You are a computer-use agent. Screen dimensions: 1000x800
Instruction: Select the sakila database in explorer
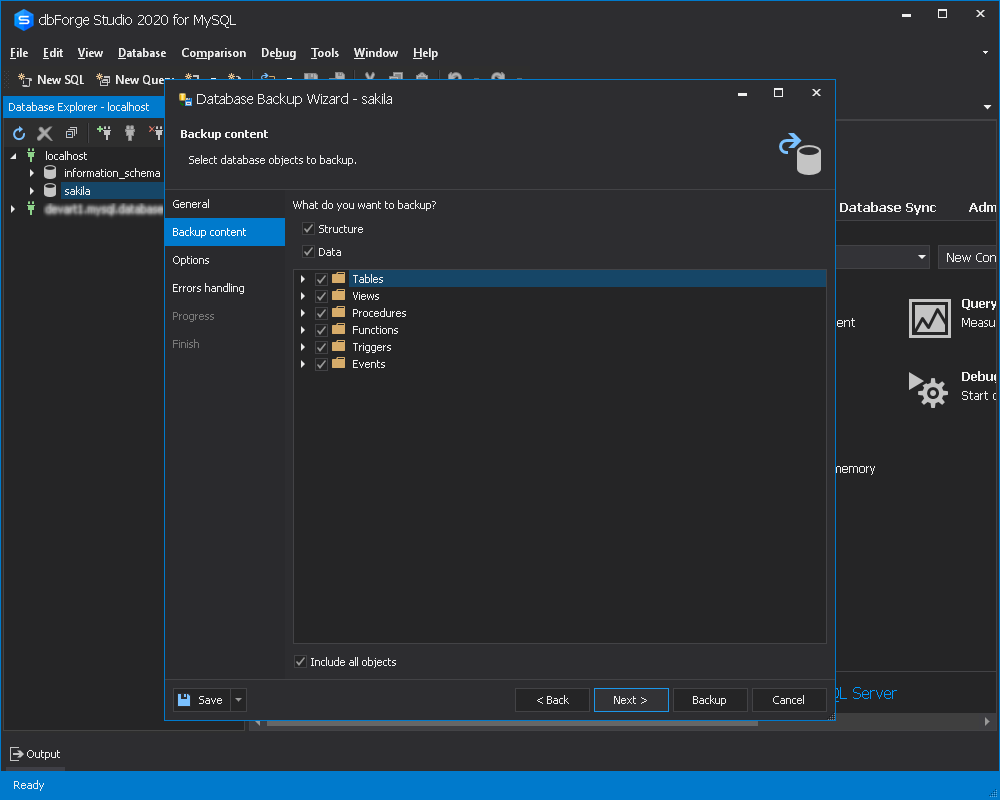[x=77, y=191]
